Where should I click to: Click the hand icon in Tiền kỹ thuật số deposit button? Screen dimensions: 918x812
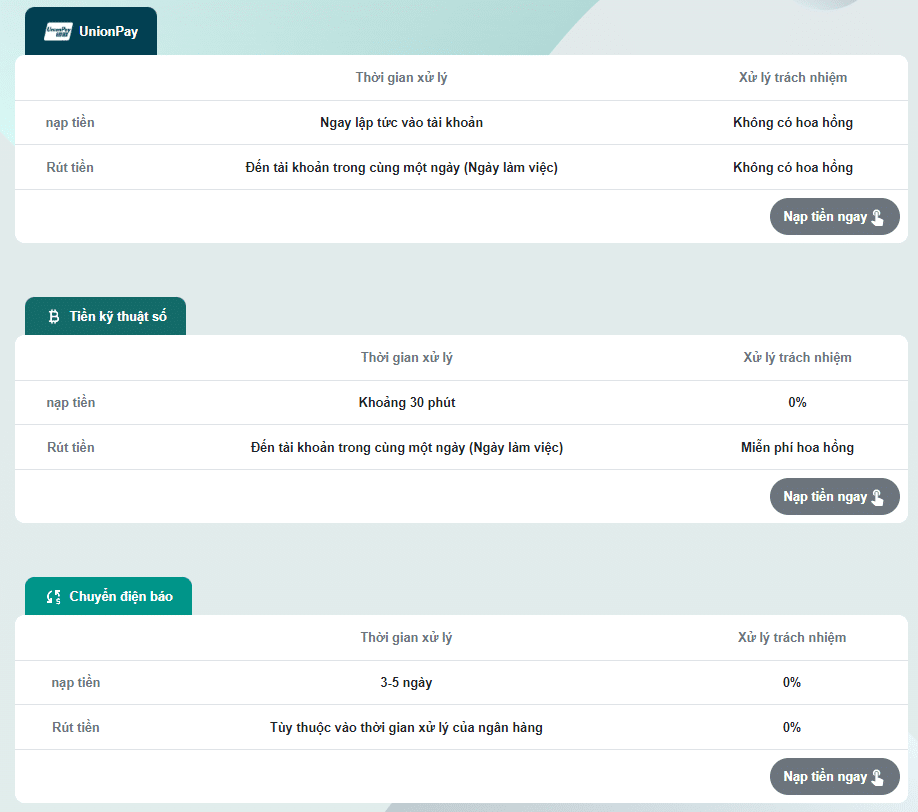tap(878, 497)
